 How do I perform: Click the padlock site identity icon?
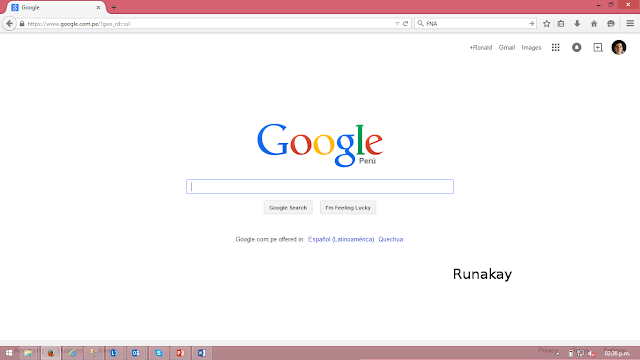click(22, 24)
